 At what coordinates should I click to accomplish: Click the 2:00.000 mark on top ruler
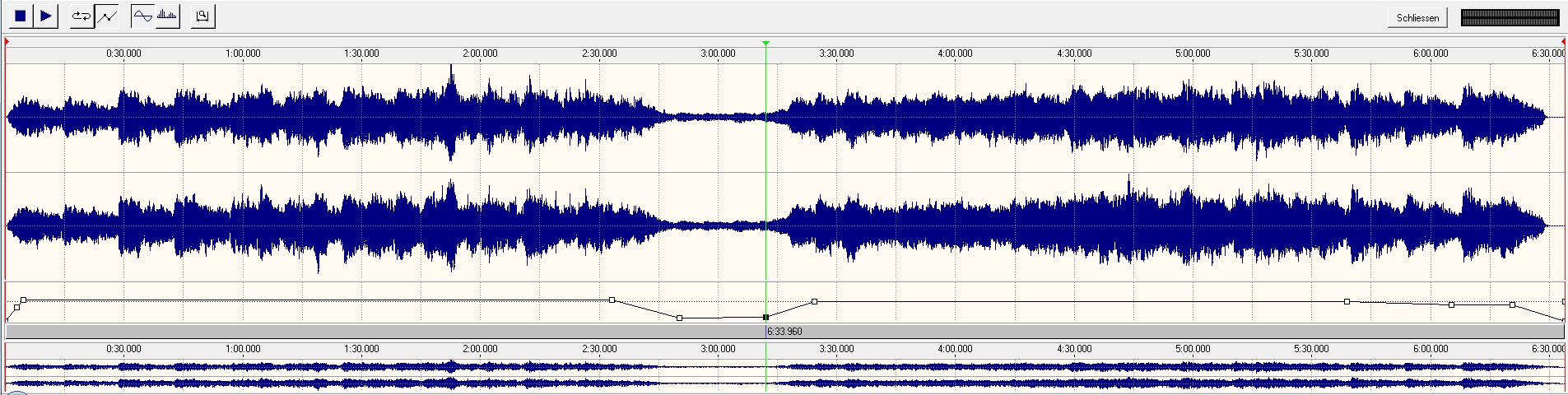click(x=480, y=53)
